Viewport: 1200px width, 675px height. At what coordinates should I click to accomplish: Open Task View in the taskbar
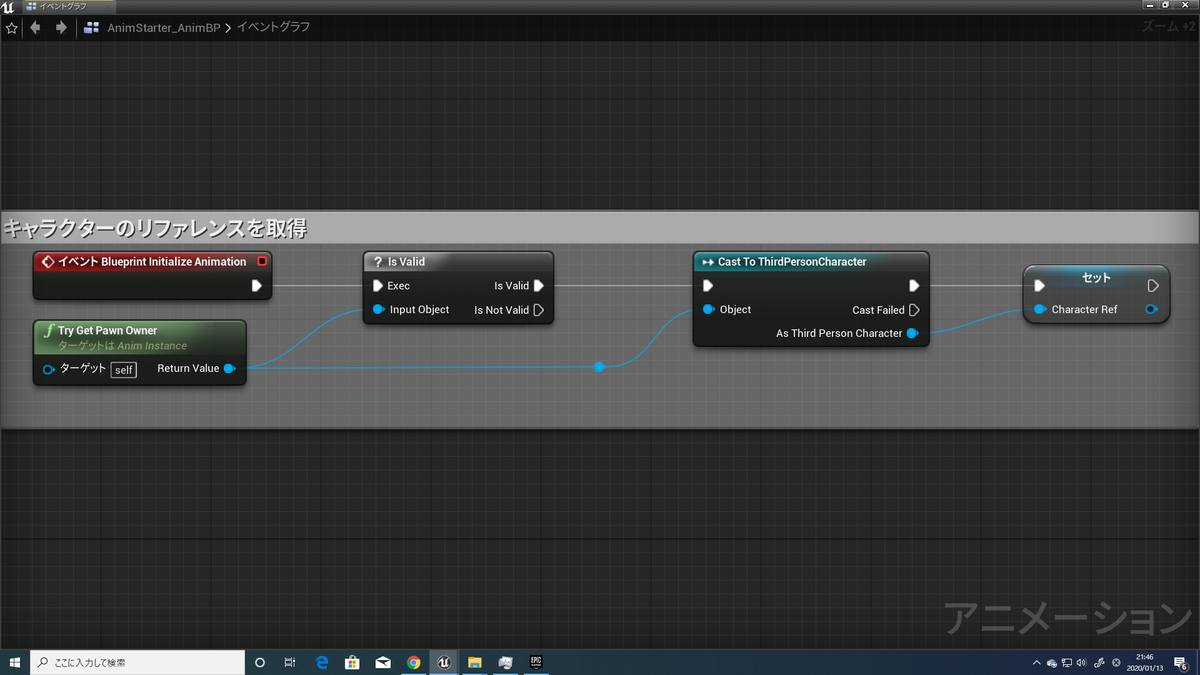pyautogui.click(x=290, y=662)
